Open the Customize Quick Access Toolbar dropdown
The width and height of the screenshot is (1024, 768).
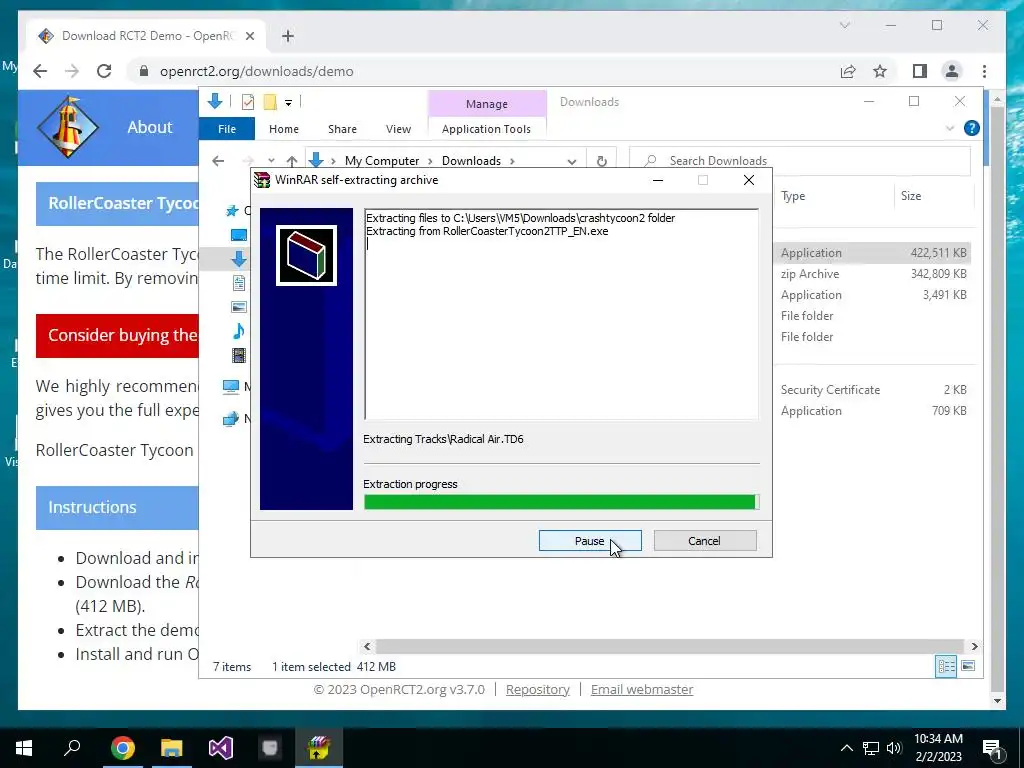pyautogui.click(x=288, y=103)
